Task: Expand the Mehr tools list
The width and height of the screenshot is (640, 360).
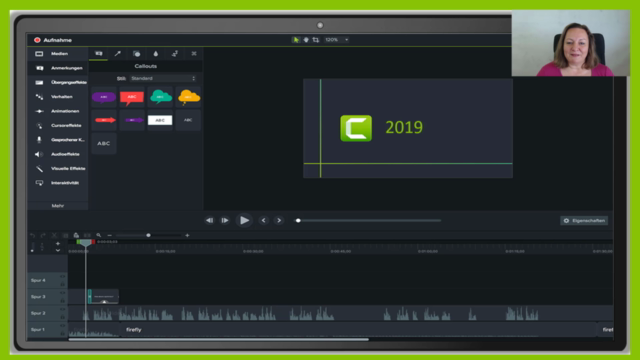Action: pos(58,206)
